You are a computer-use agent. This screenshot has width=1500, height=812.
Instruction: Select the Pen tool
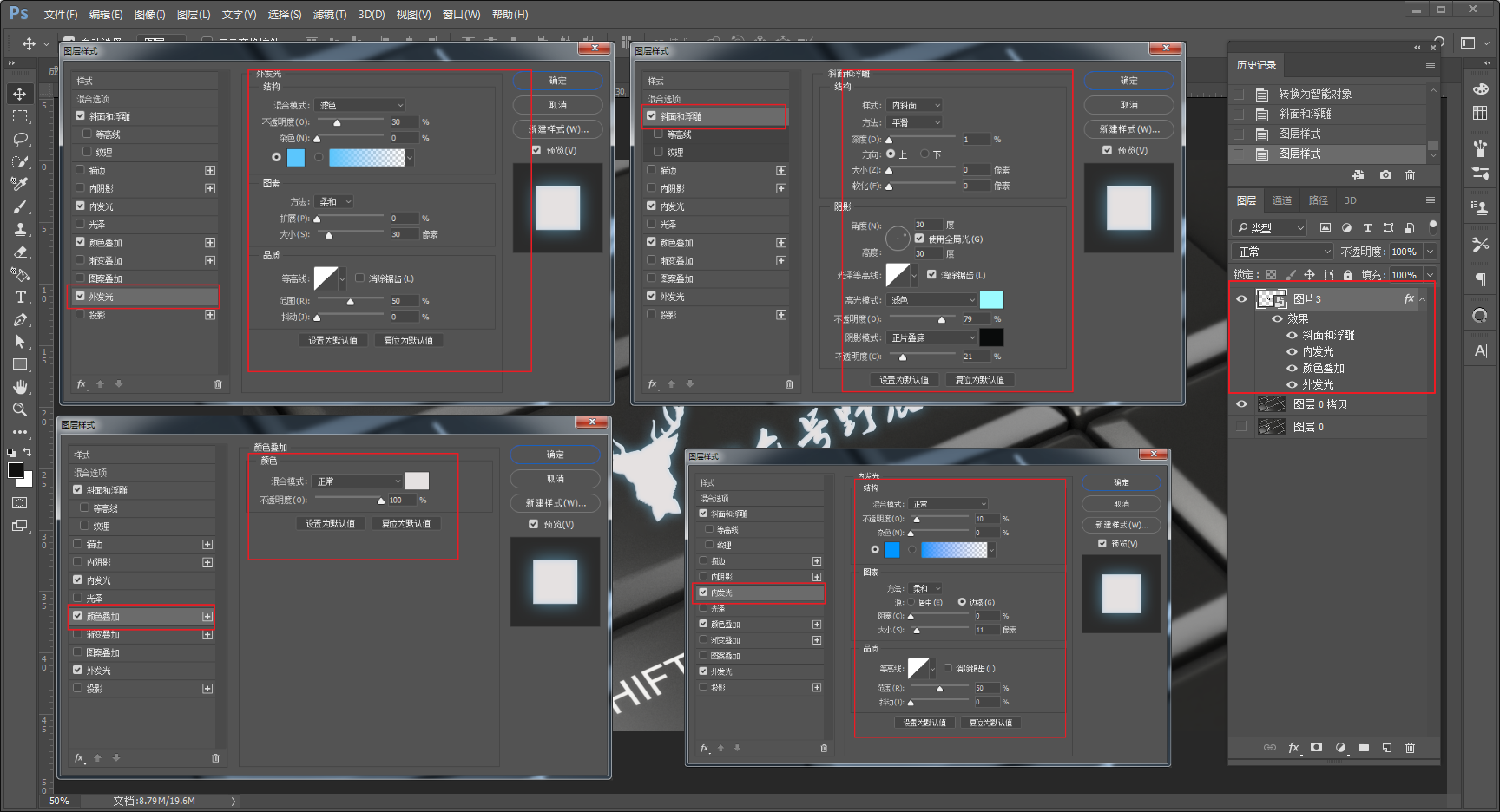[20, 319]
